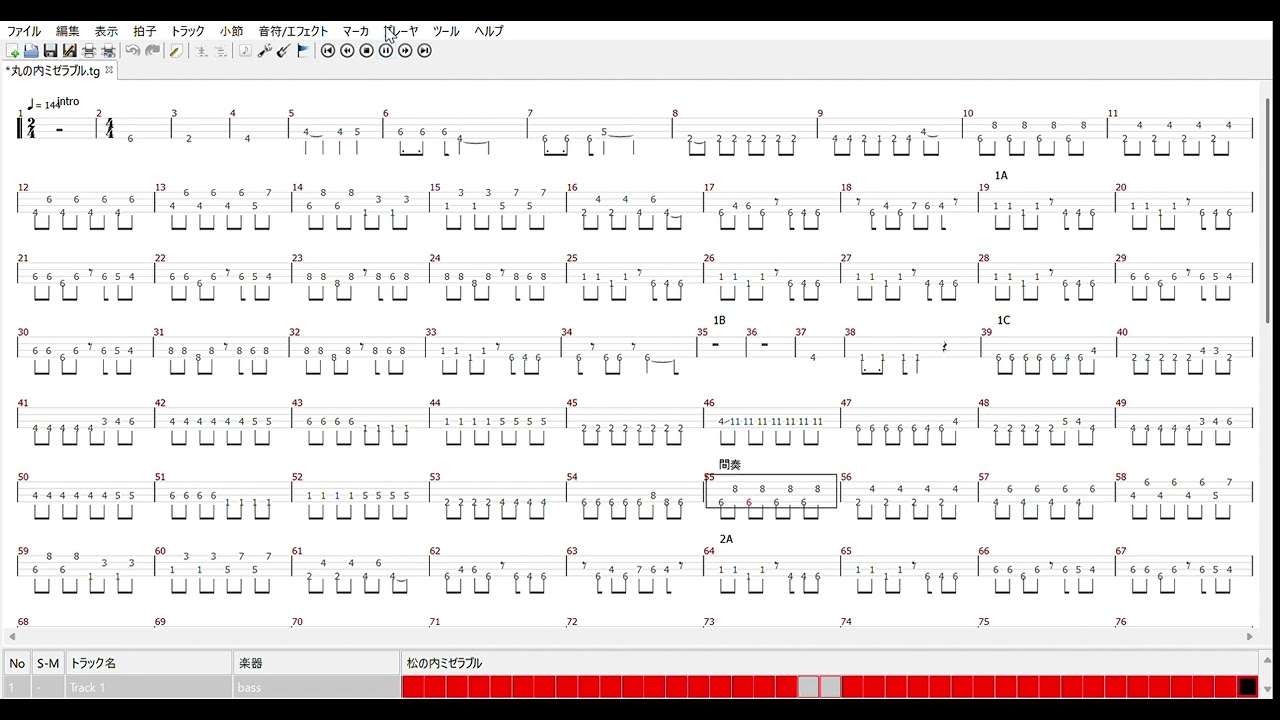
Task: Close the 丸の内ミゼラブル.tg tab
Action: coord(110,70)
